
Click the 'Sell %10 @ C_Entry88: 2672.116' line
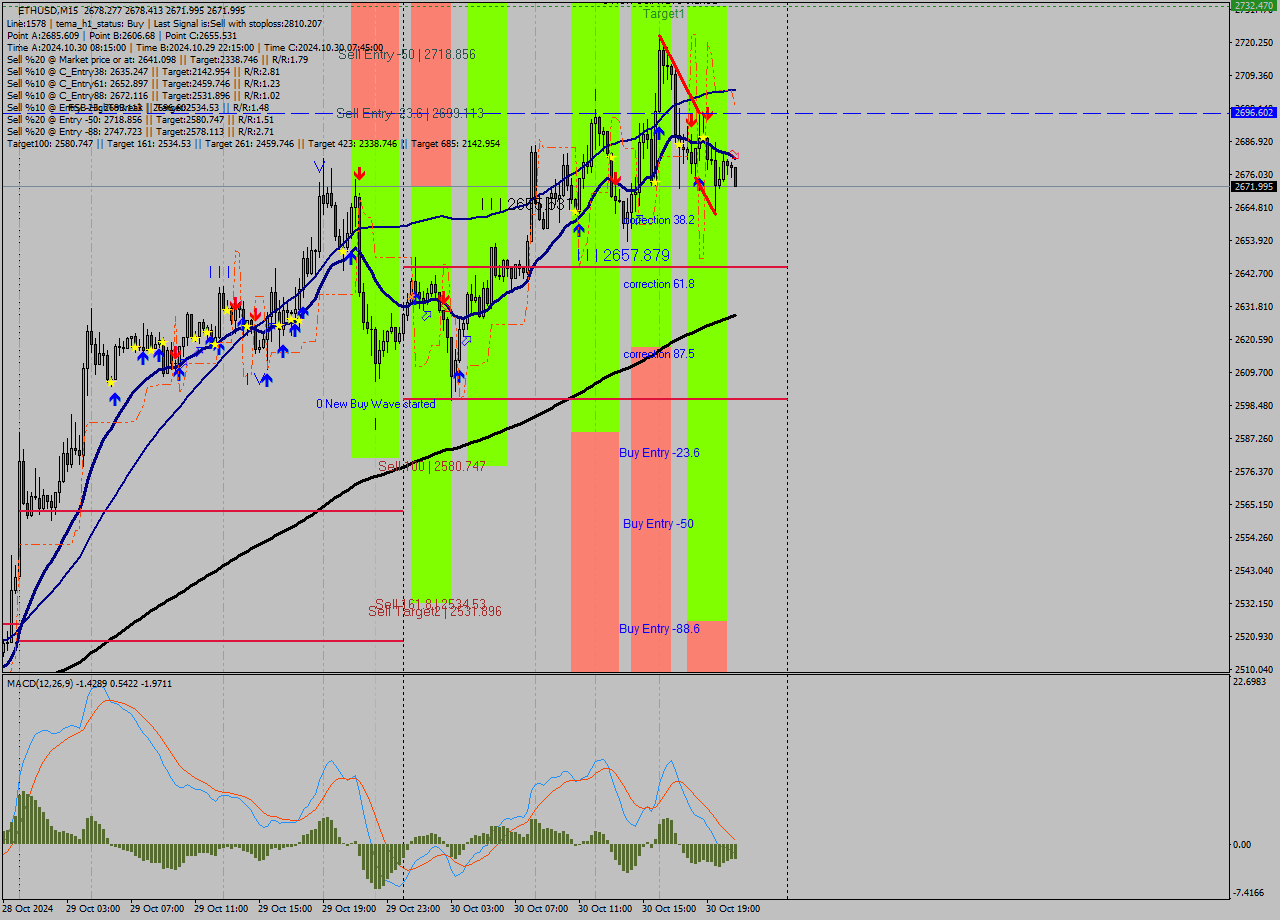(143, 95)
